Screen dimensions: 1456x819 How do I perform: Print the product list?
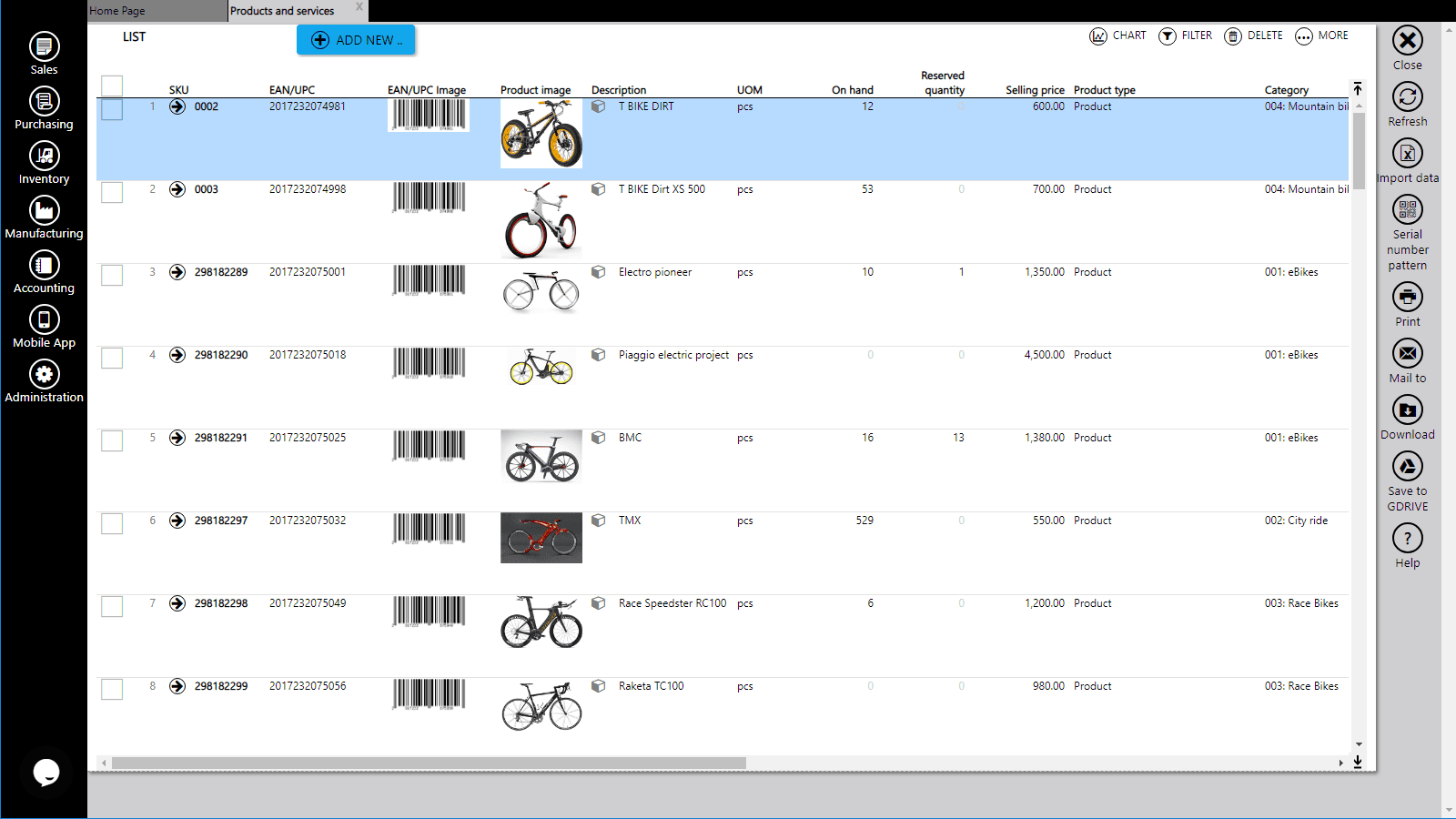click(x=1407, y=298)
